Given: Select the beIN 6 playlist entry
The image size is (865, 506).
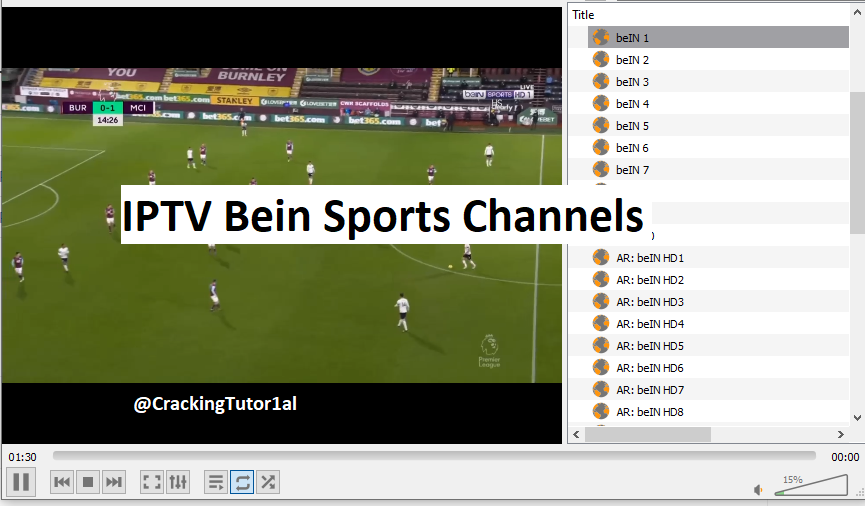Looking at the screenshot, I should 718,148.
